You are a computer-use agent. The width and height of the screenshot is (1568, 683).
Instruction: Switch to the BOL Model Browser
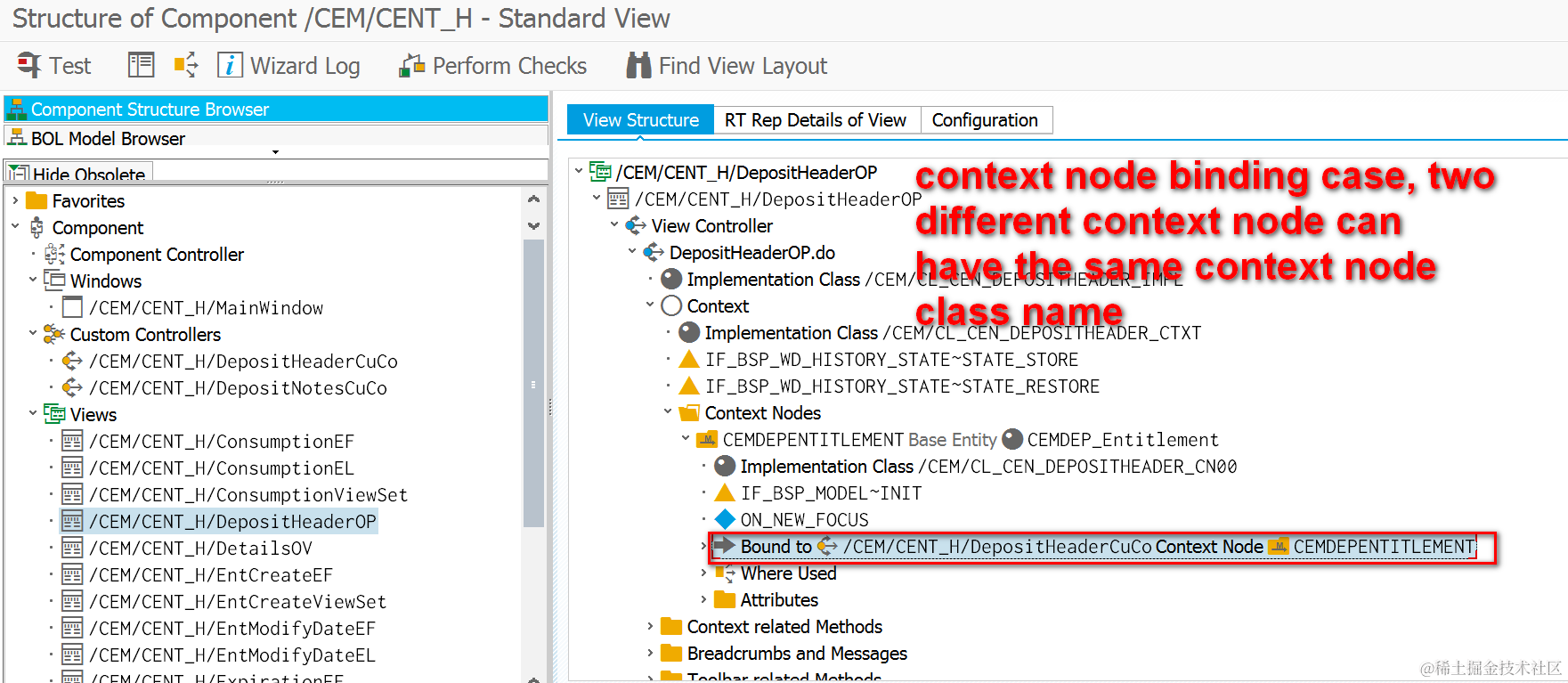coord(276,138)
